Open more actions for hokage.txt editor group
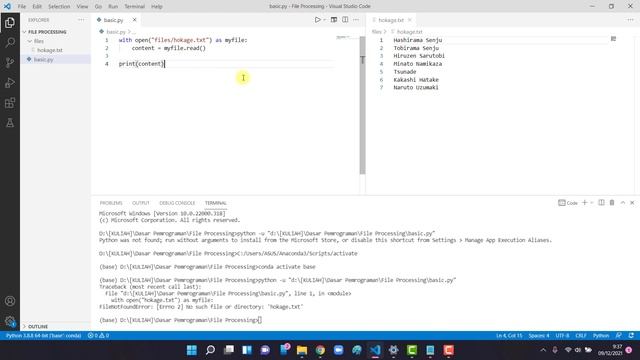The height and width of the screenshot is (360, 640). pyautogui.click(x=630, y=20)
